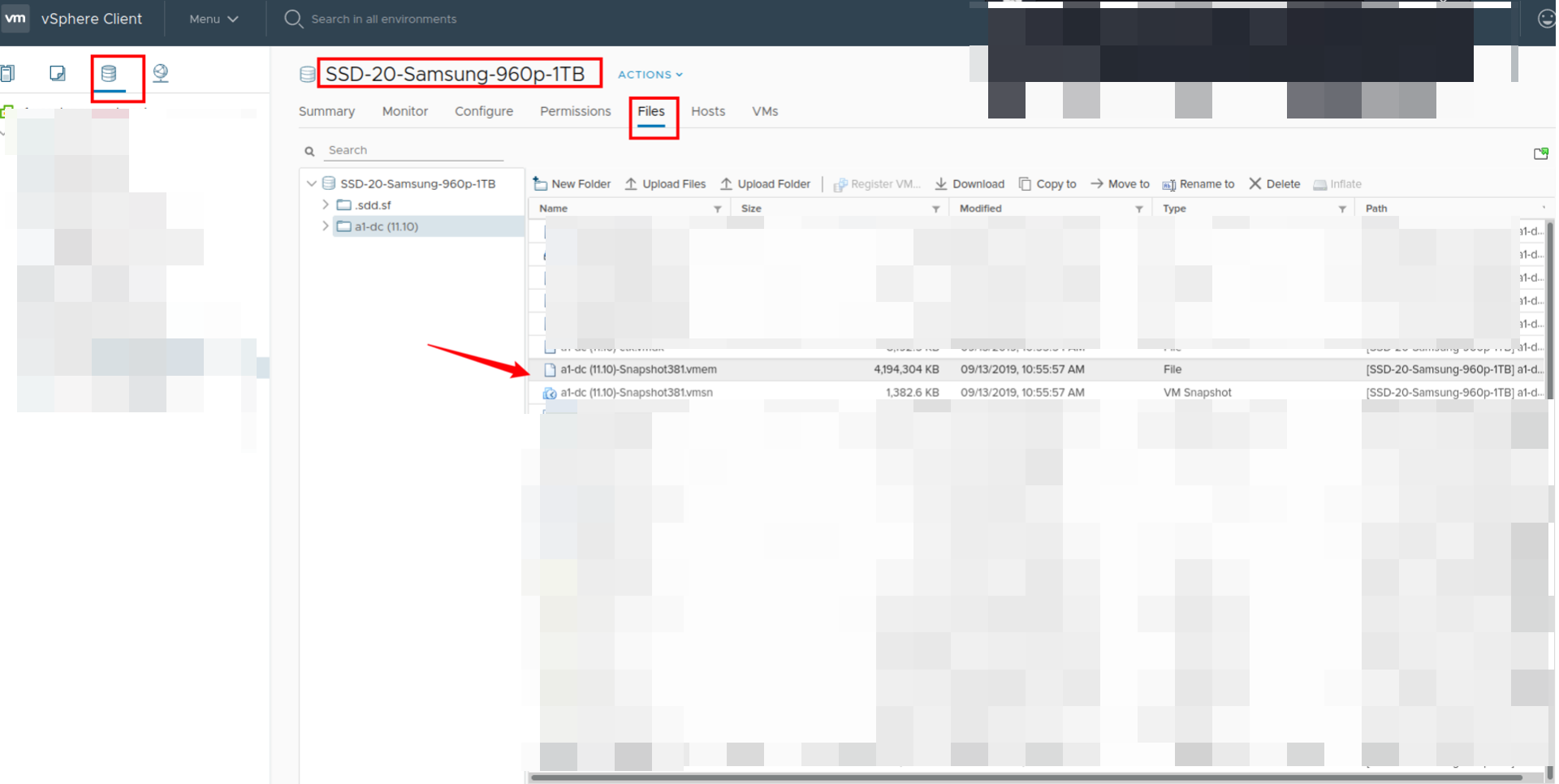The image size is (1559, 784).
Task: Filter the Modified column
Action: 1139,209
